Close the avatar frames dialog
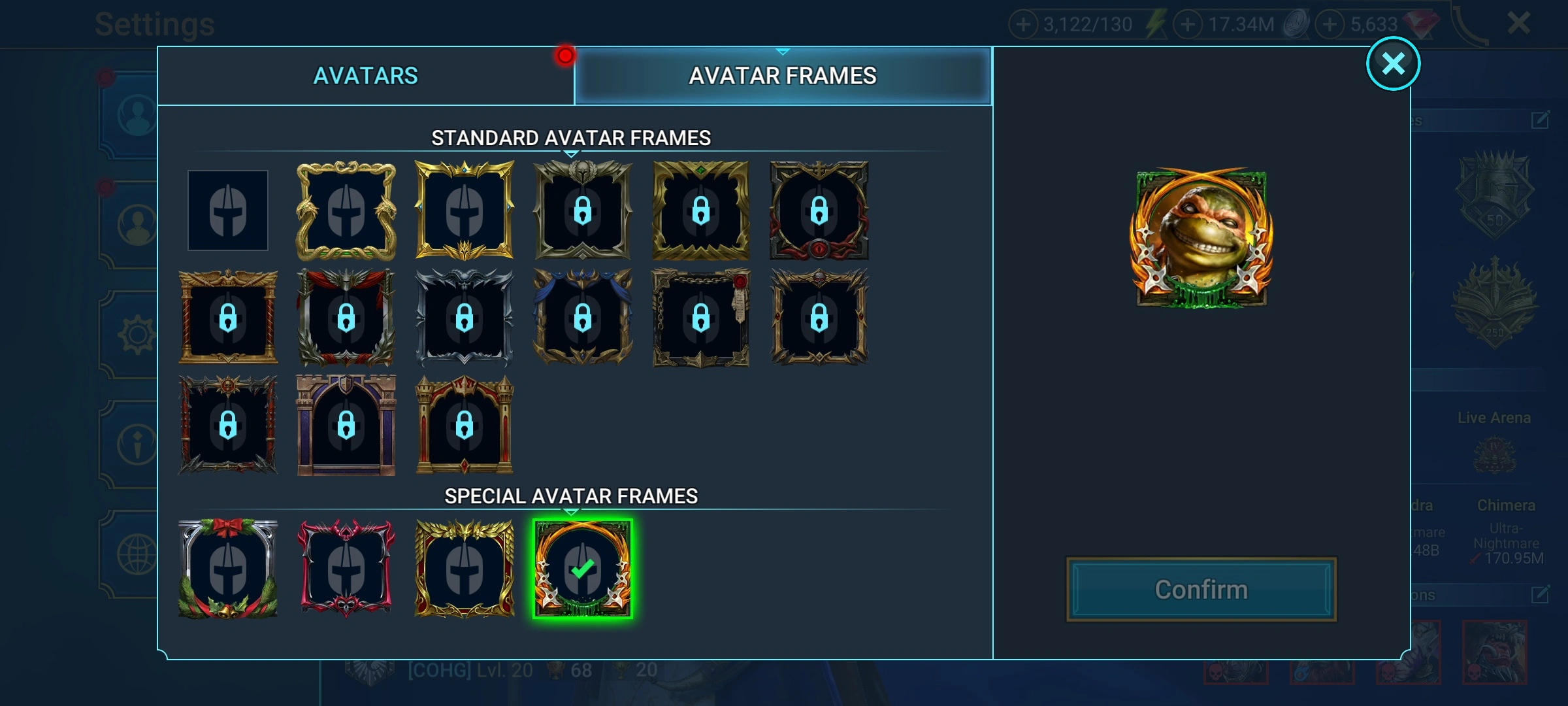Viewport: 1568px width, 706px height. [x=1394, y=63]
